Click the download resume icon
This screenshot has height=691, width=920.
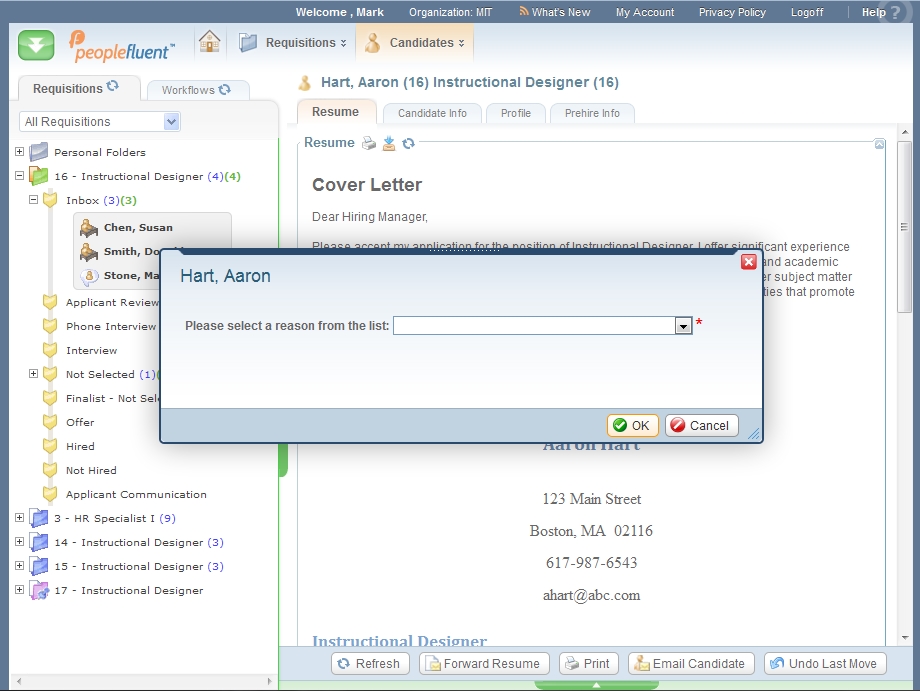click(389, 143)
